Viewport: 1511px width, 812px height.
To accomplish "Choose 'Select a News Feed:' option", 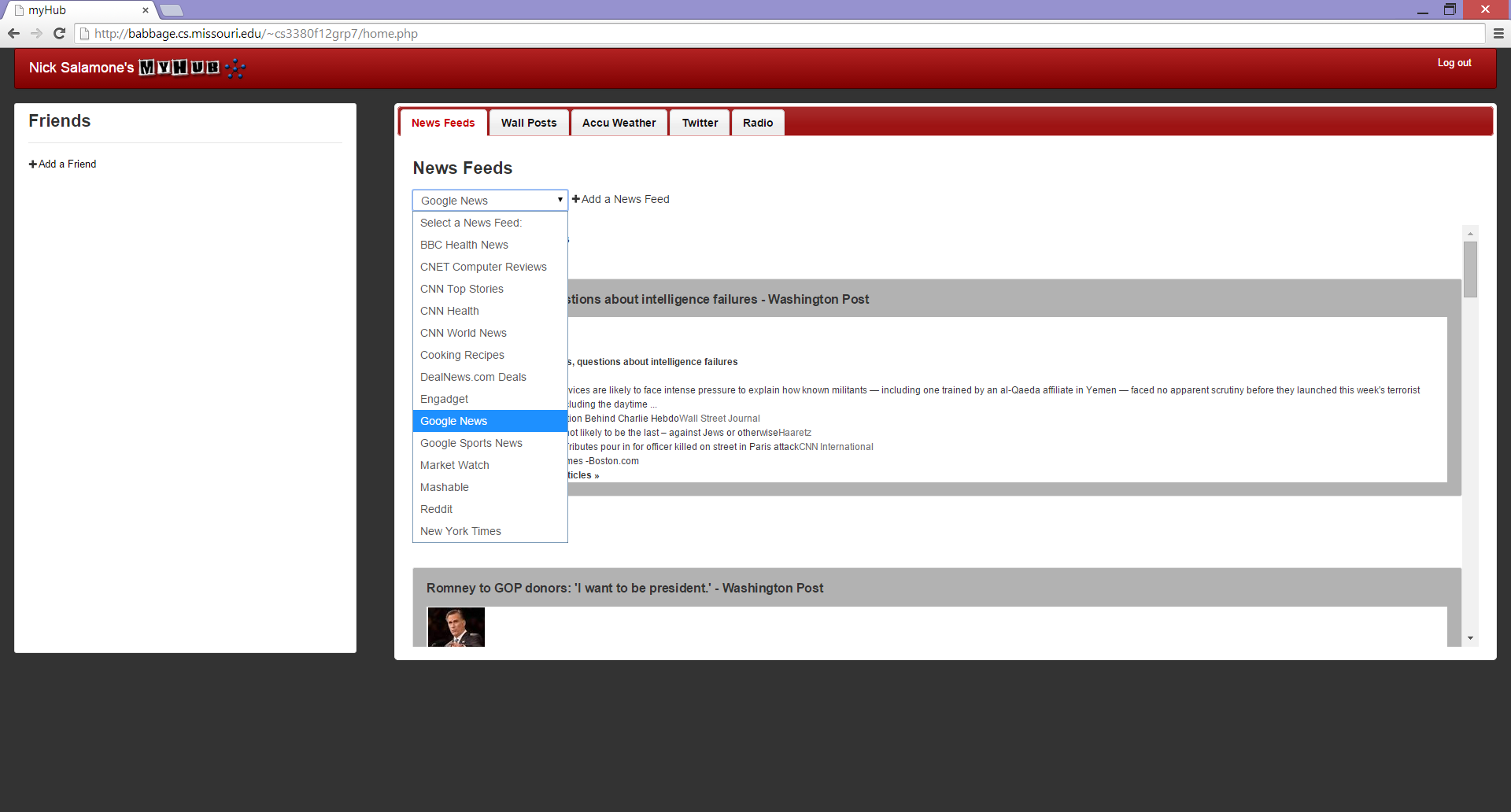I will (x=490, y=223).
